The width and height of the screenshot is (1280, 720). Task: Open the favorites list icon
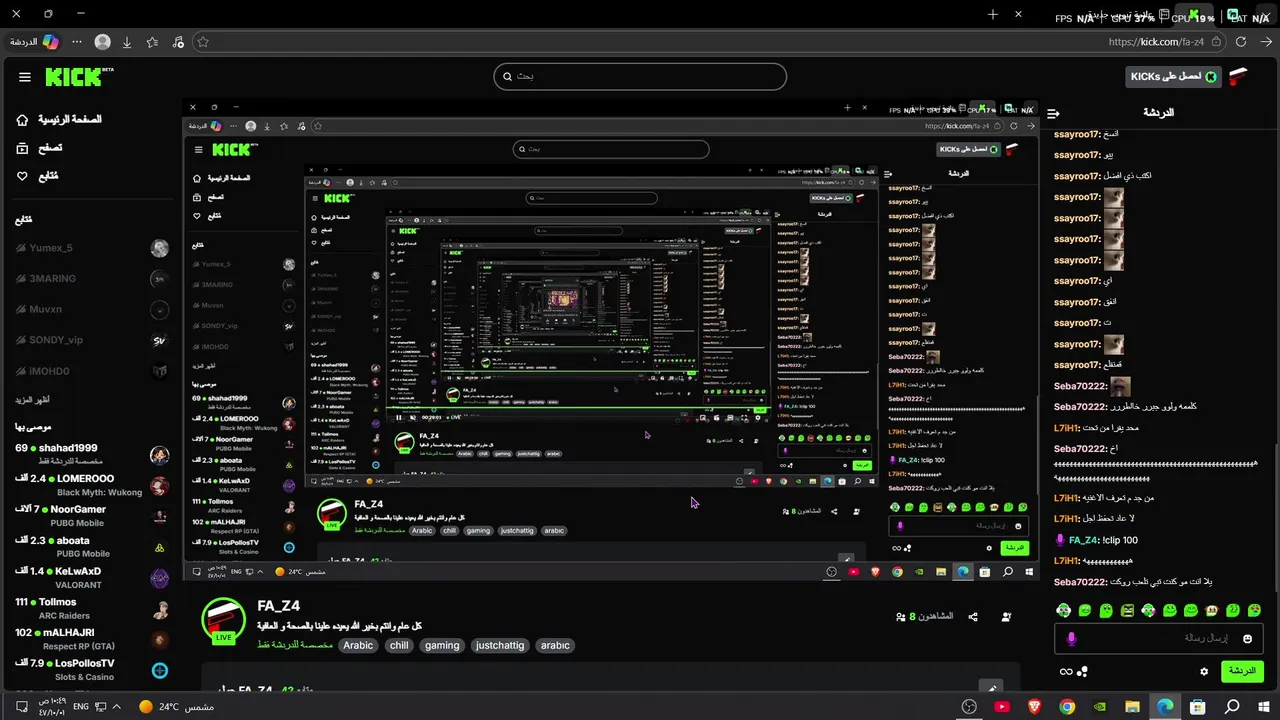click(152, 42)
